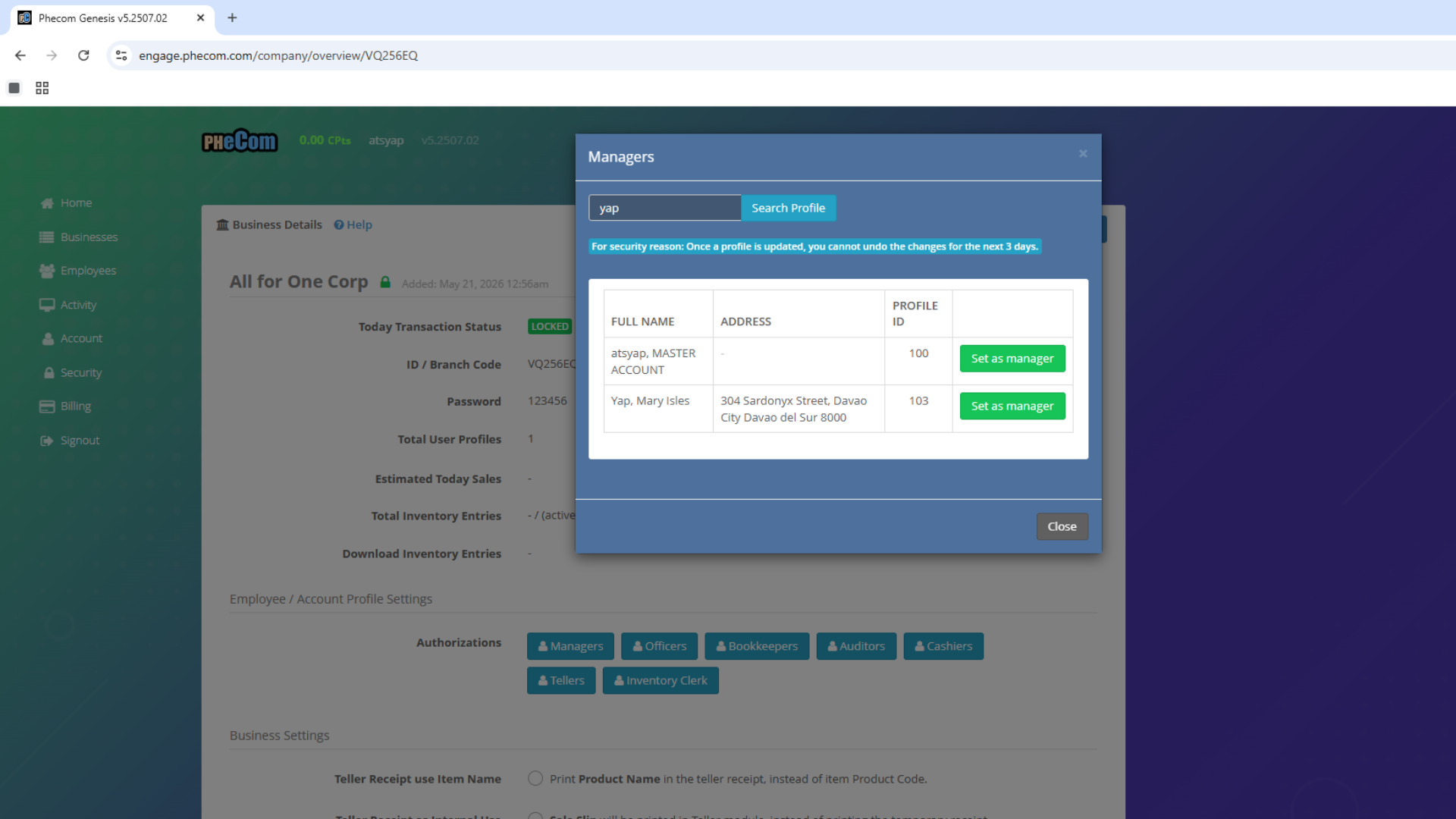This screenshot has width=1456, height=819.
Task: Close the Phecom Genesis browser tab
Action: pyautogui.click(x=200, y=17)
